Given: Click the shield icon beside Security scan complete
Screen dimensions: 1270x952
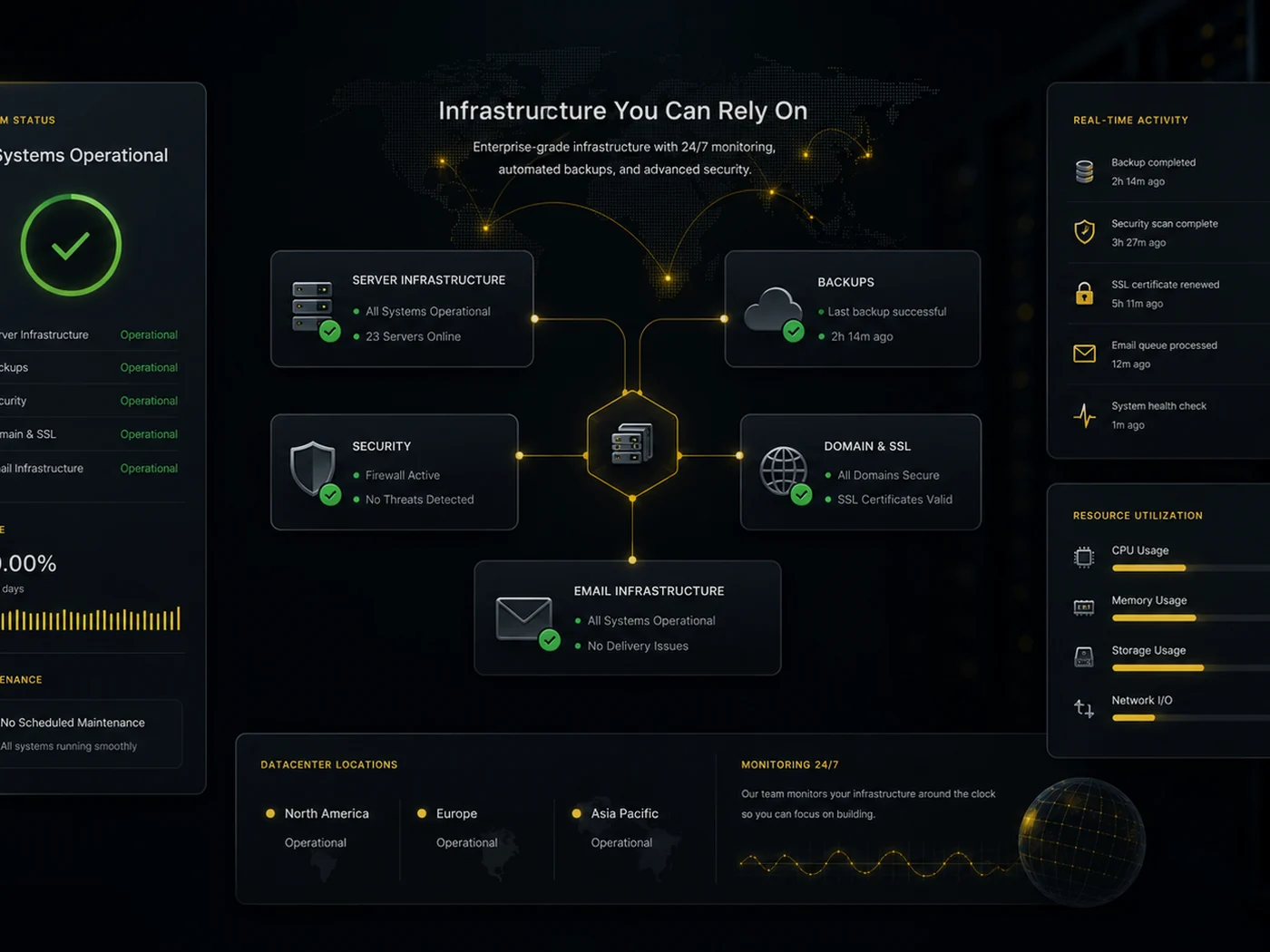Looking at the screenshot, I should pyautogui.click(x=1084, y=232).
